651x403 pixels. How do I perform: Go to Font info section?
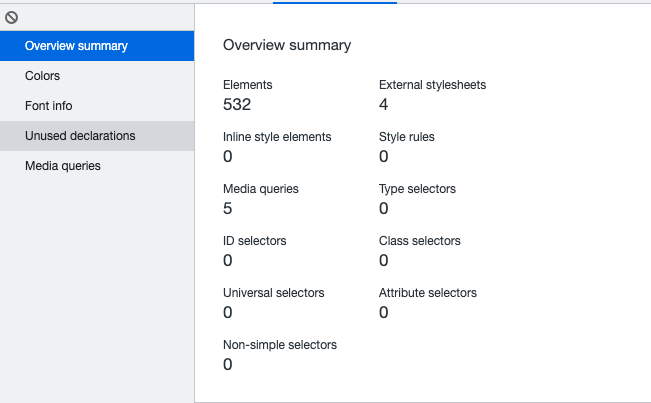point(49,106)
